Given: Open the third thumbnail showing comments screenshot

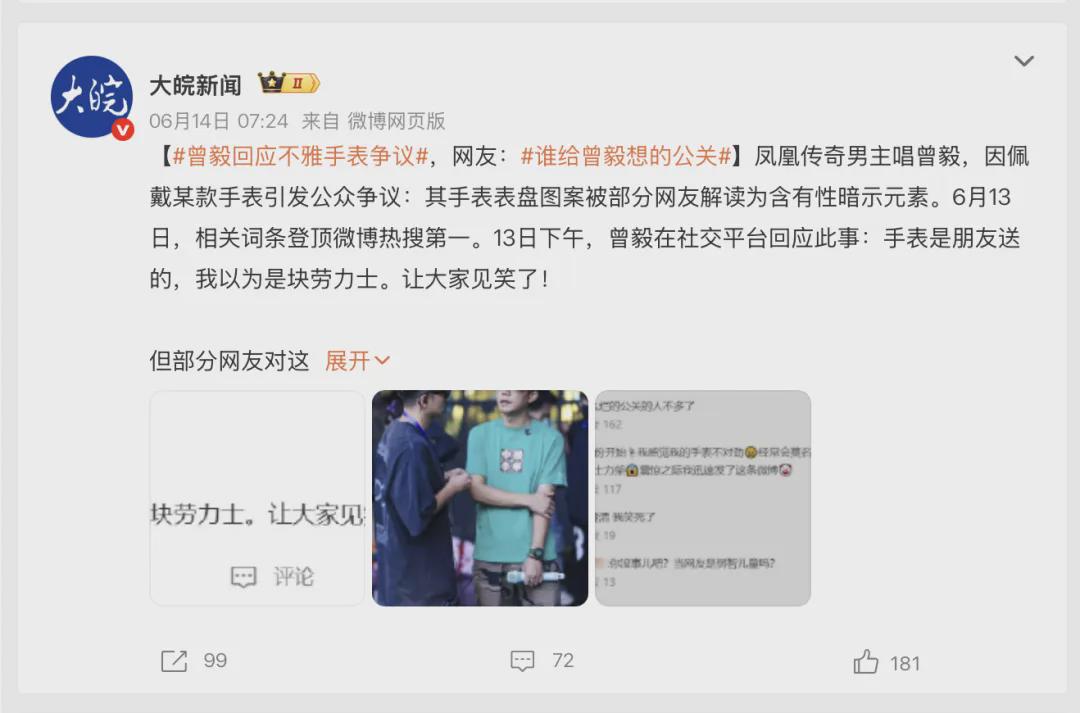Looking at the screenshot, I should click(x=703, y=498).
